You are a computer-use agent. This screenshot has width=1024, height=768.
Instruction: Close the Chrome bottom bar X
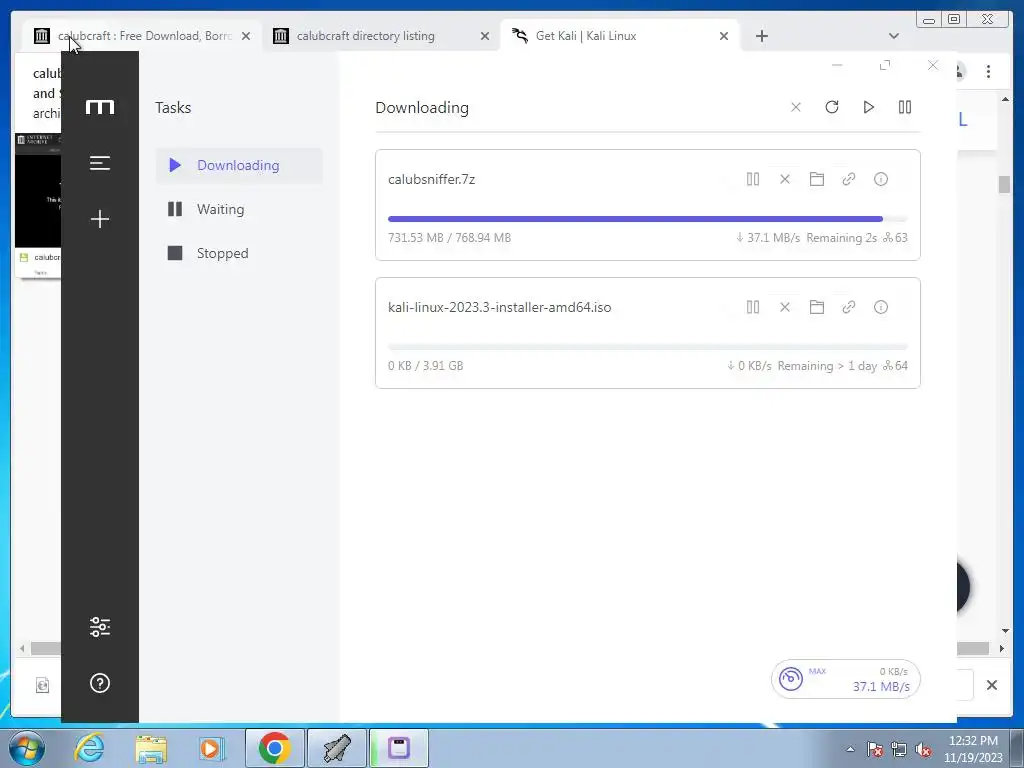click(x=992, y=684)
